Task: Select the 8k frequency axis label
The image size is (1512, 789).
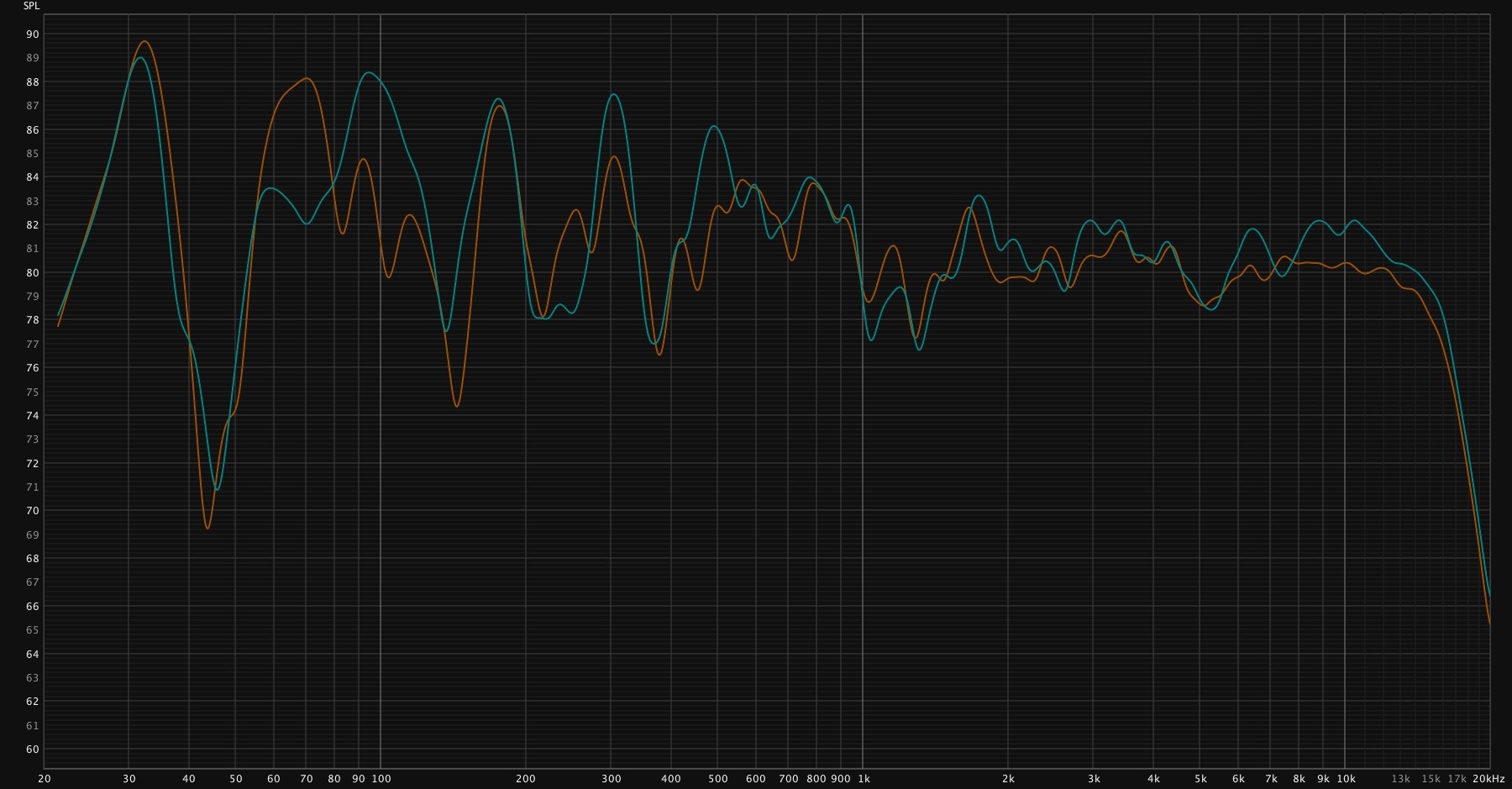Action: (x=1299, y=779)
